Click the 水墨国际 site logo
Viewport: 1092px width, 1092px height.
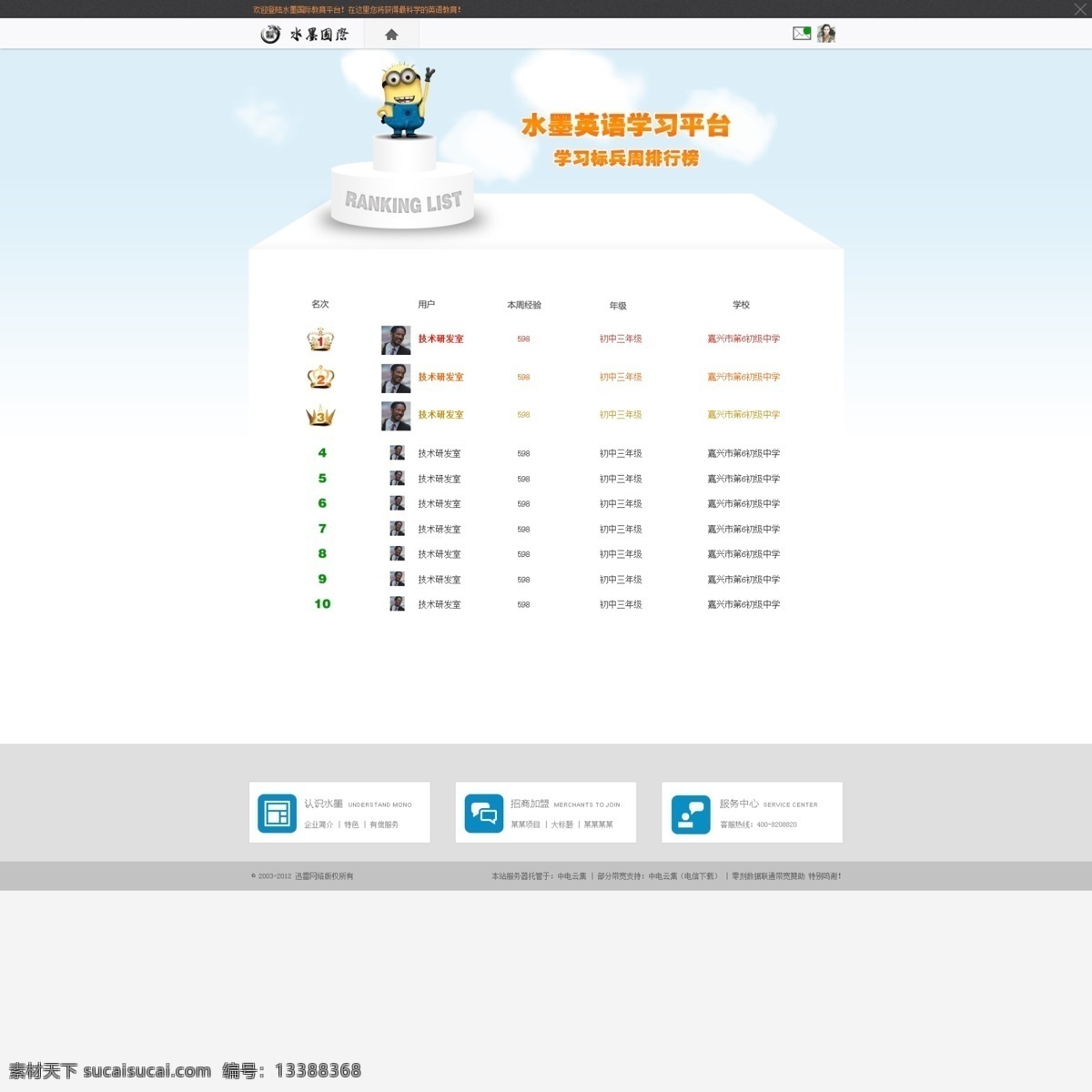pos(305,35)
